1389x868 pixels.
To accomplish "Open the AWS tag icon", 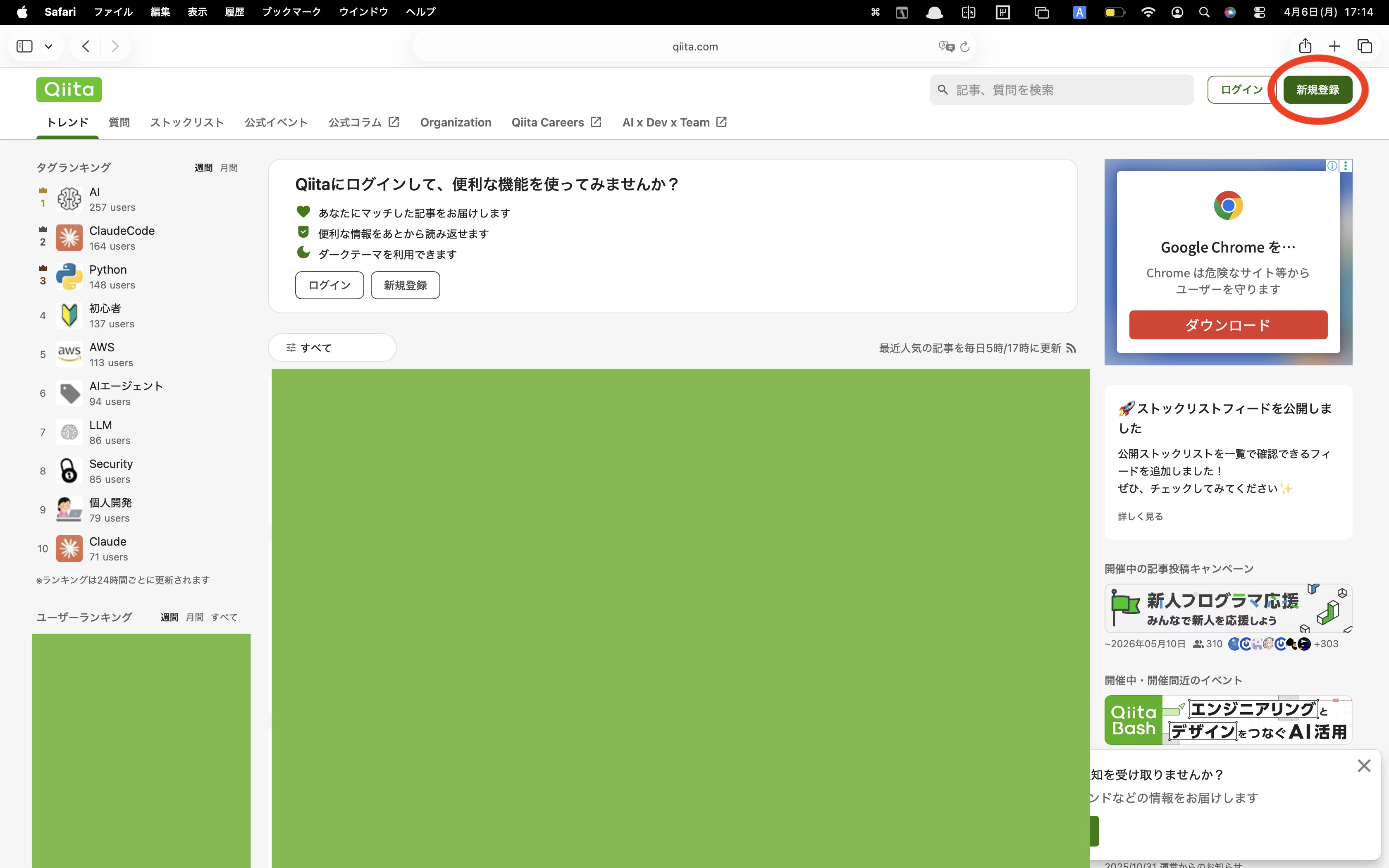I will pos(69,354).
